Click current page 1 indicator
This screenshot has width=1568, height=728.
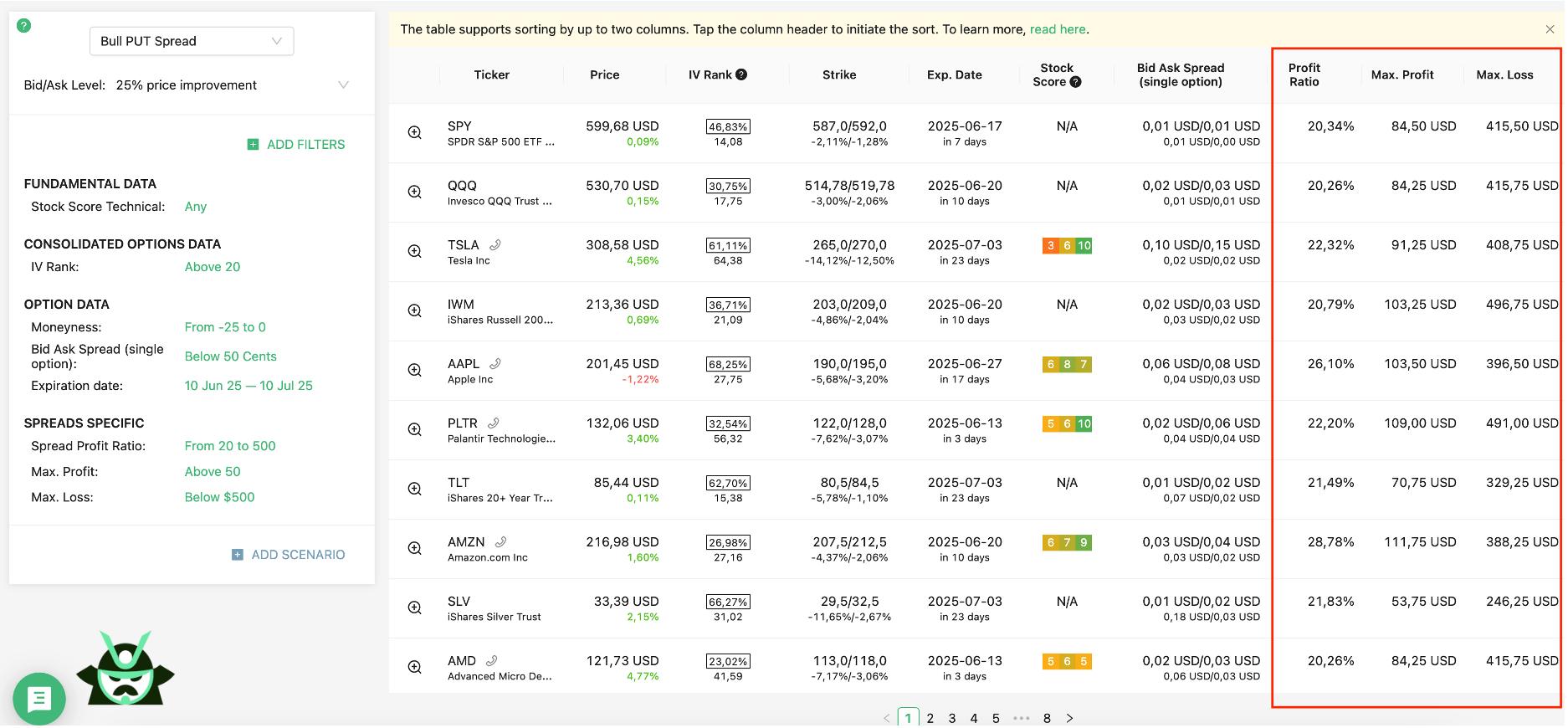point(909,718)
